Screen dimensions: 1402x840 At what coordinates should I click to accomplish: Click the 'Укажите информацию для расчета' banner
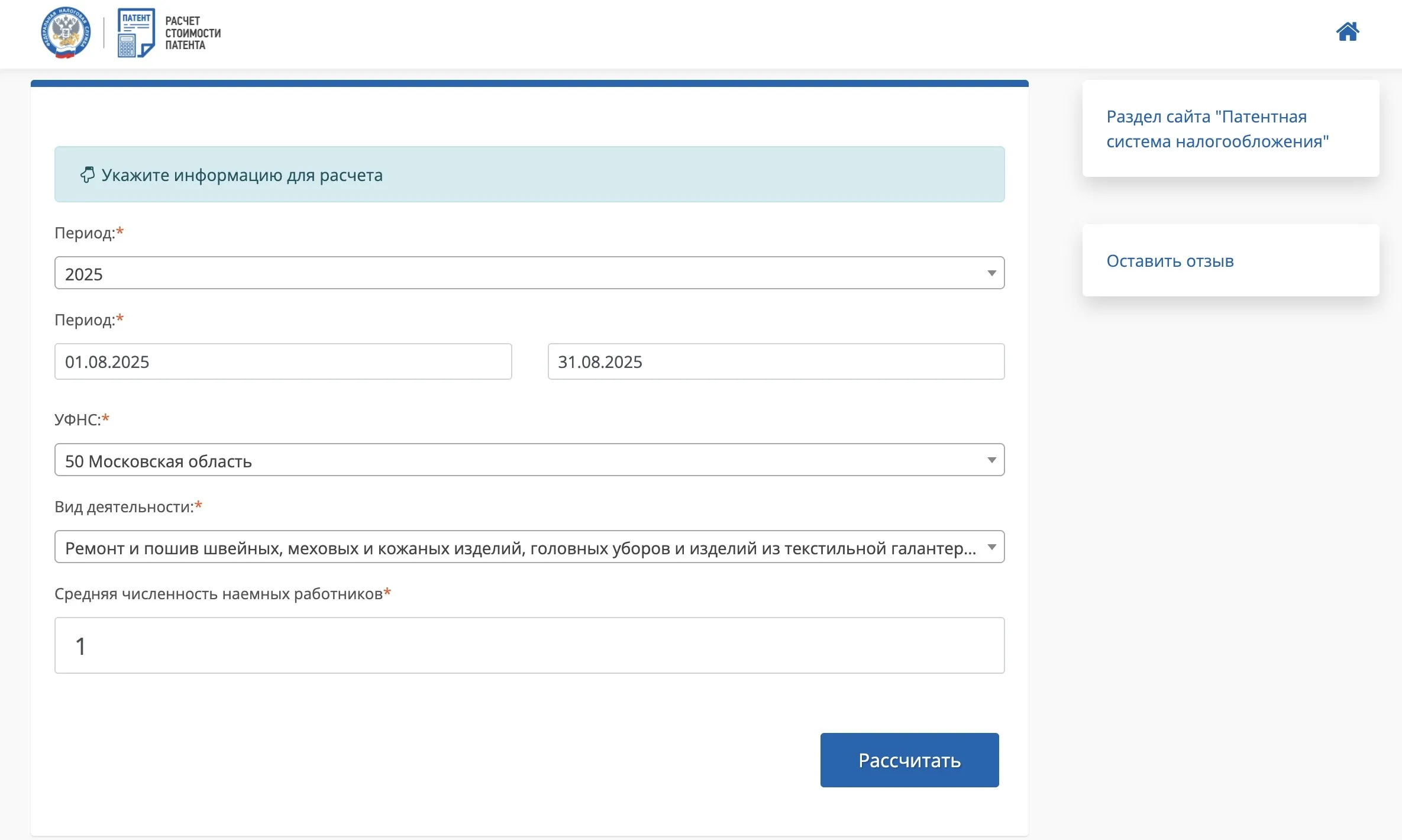[529, 175]
